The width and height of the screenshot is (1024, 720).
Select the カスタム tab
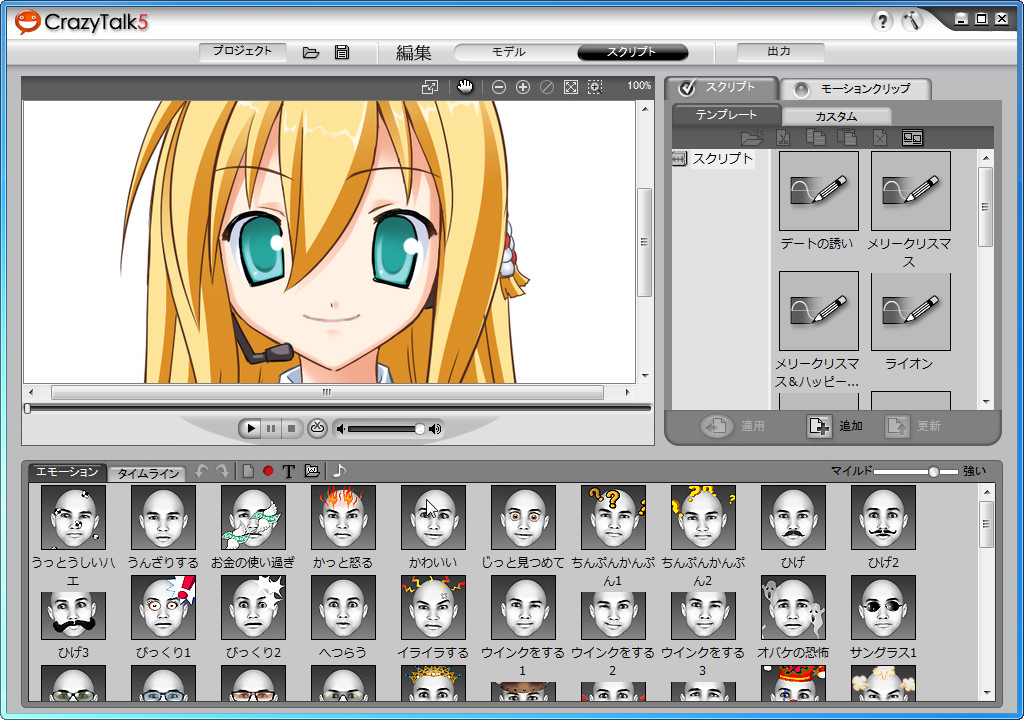coord(836,116)
